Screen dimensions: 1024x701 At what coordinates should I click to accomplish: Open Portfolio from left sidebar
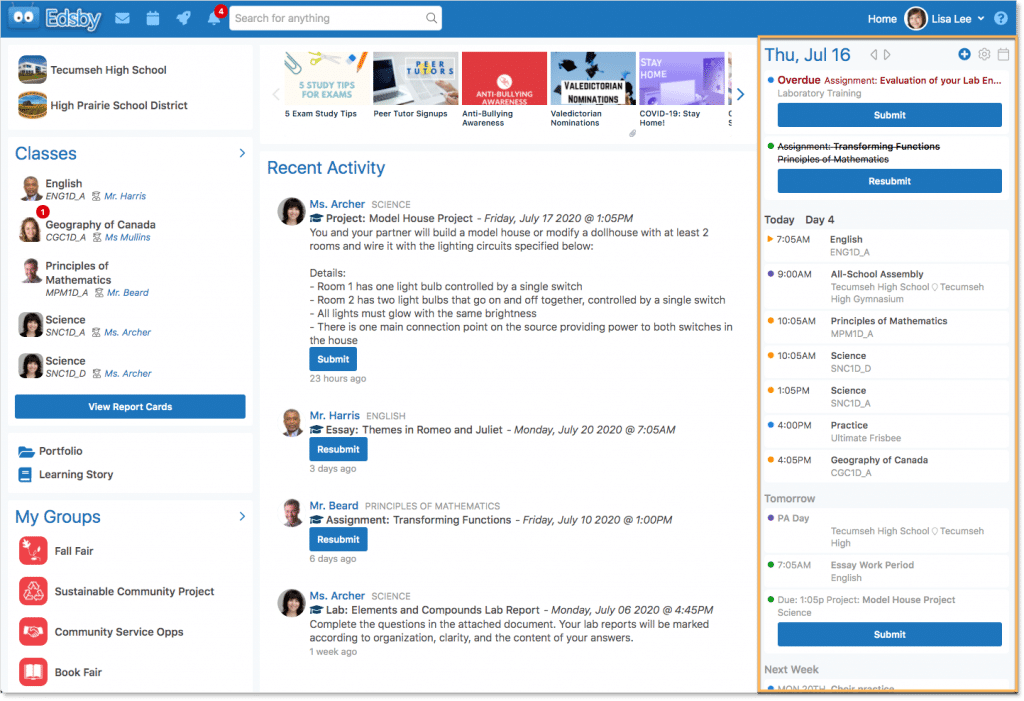click(60, 451)
